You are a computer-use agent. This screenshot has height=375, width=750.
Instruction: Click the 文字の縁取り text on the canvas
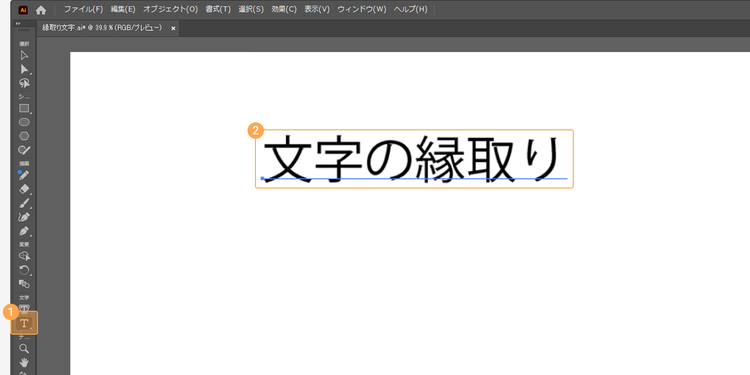(x=412, y=158)
